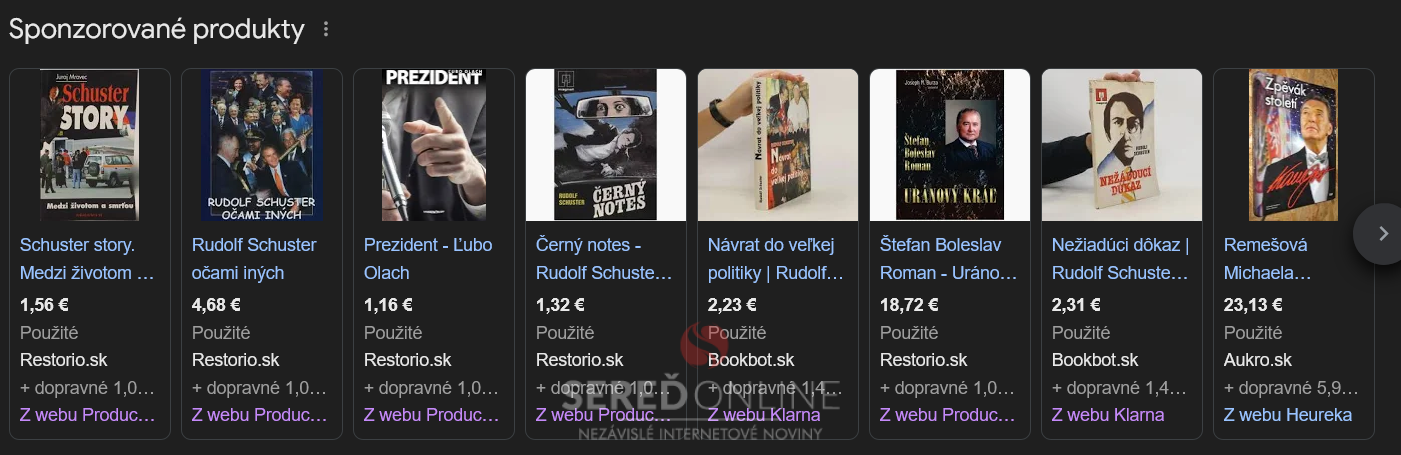Open the Schuster Story book cover image
Viewport: 1401px width, 455px height.
(90, 145)
